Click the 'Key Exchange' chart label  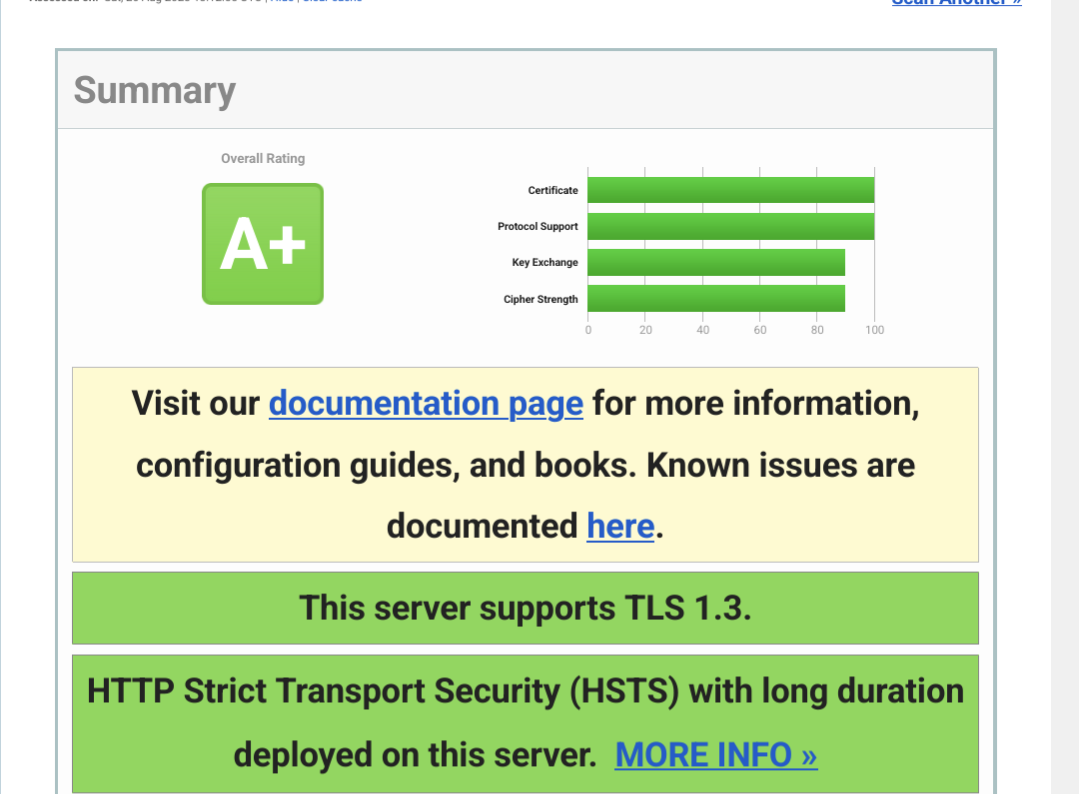(545, 262)
